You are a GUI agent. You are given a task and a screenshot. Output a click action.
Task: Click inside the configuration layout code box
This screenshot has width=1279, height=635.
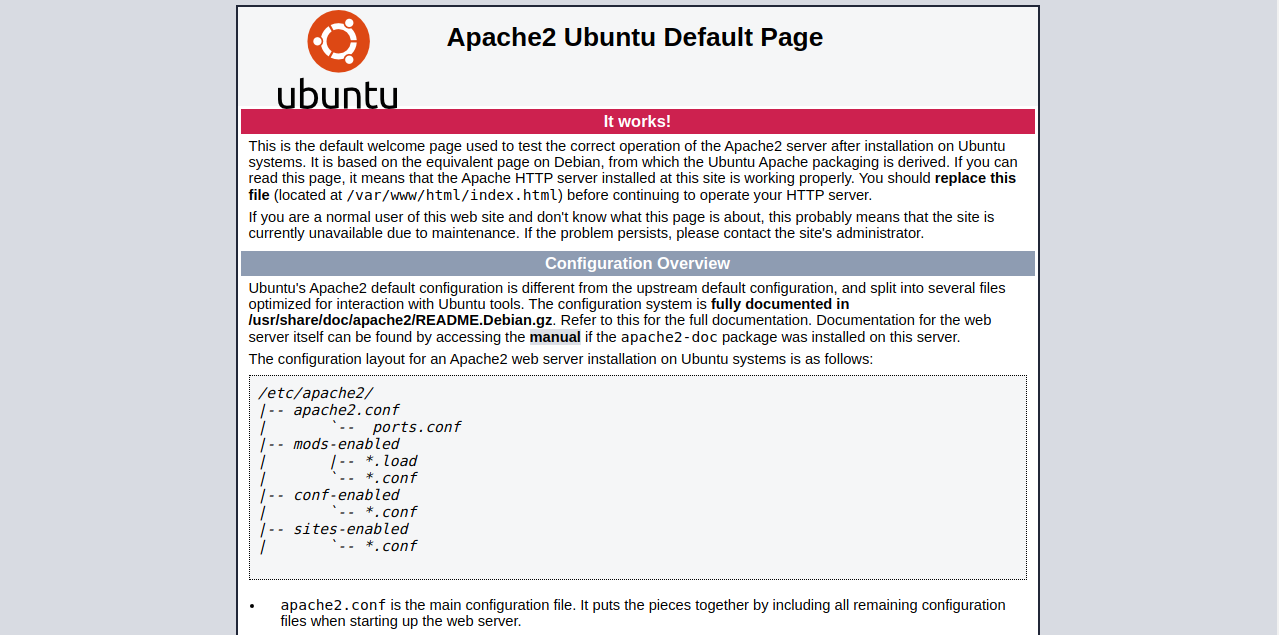click(x=637, y=477)
